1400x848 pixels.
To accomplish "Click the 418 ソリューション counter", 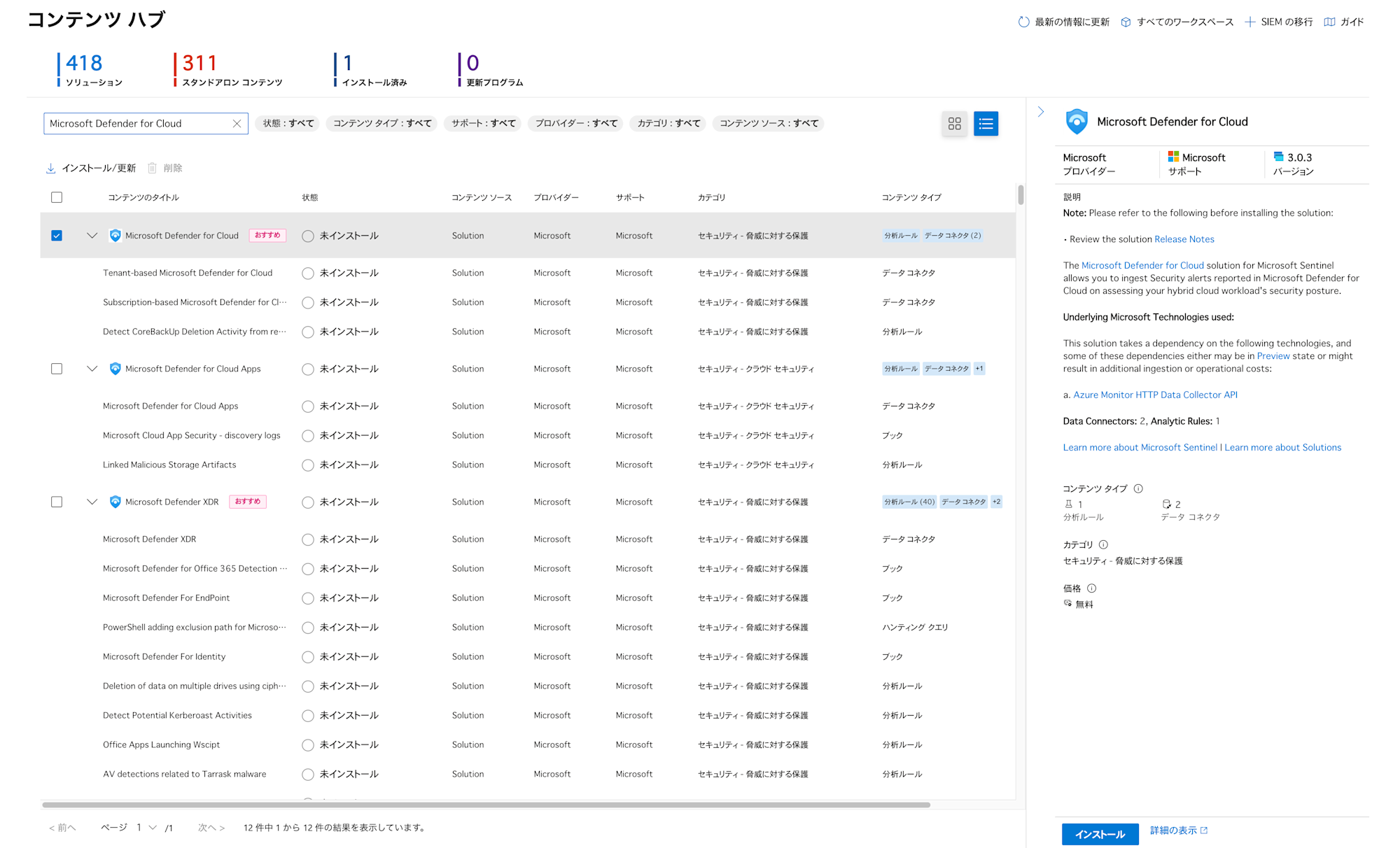I will 90,70.
